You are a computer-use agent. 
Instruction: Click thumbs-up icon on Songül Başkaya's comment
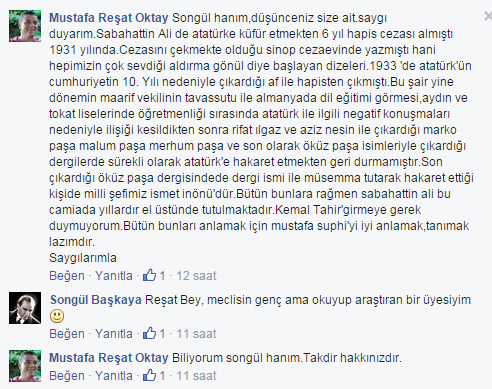click(149, 333)
